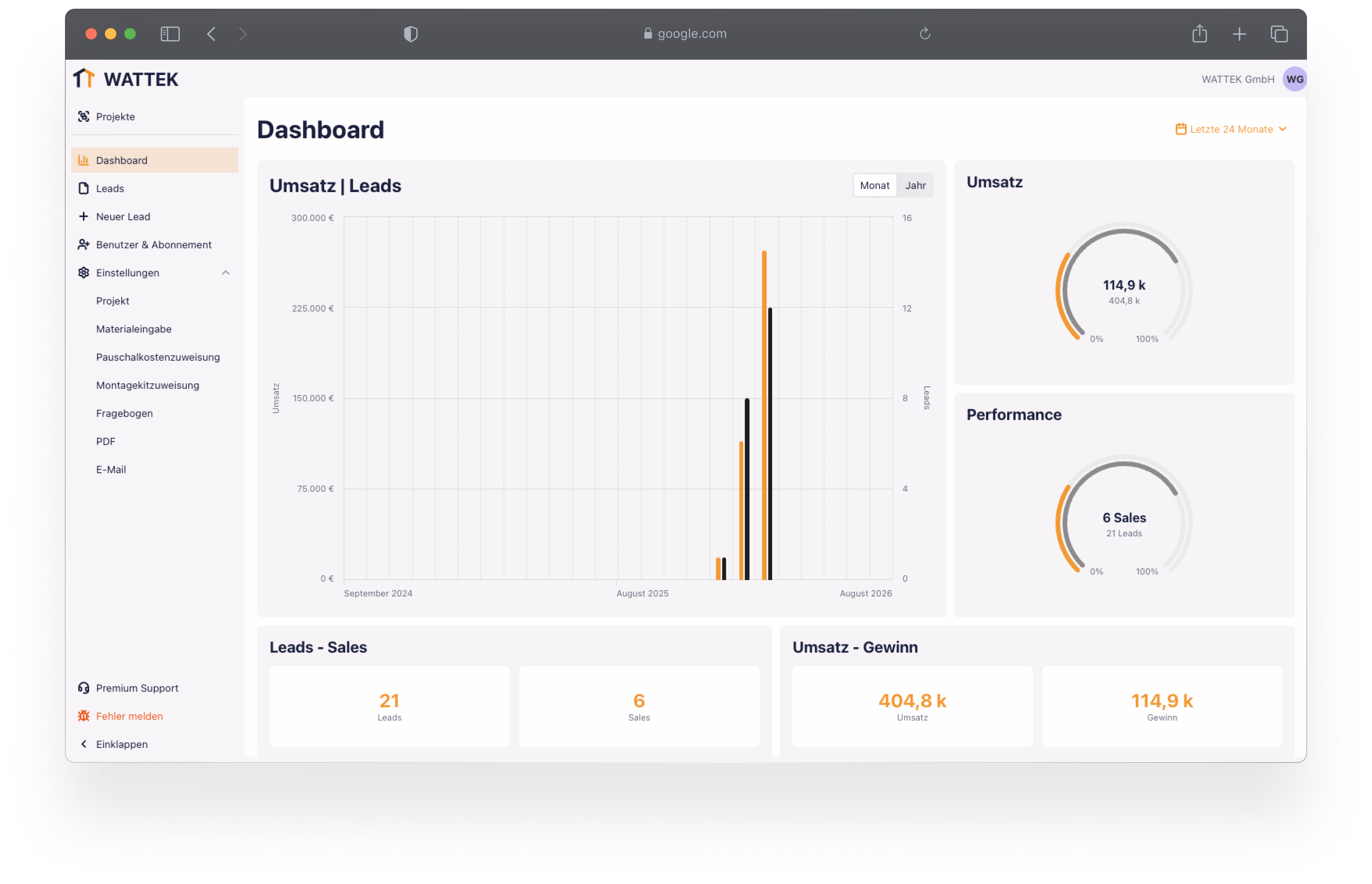Viewport: 1372px width, 884px height.
Task: Open a new tab with the plus icon
Action: click(1240, 34)
